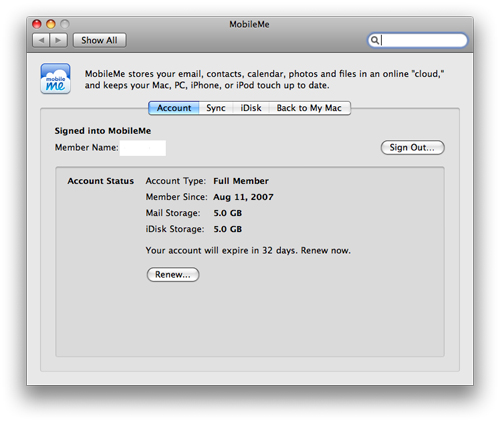Click the gray zoom window button
Viewport: 500px width, 422px height.
coord(65,24)
